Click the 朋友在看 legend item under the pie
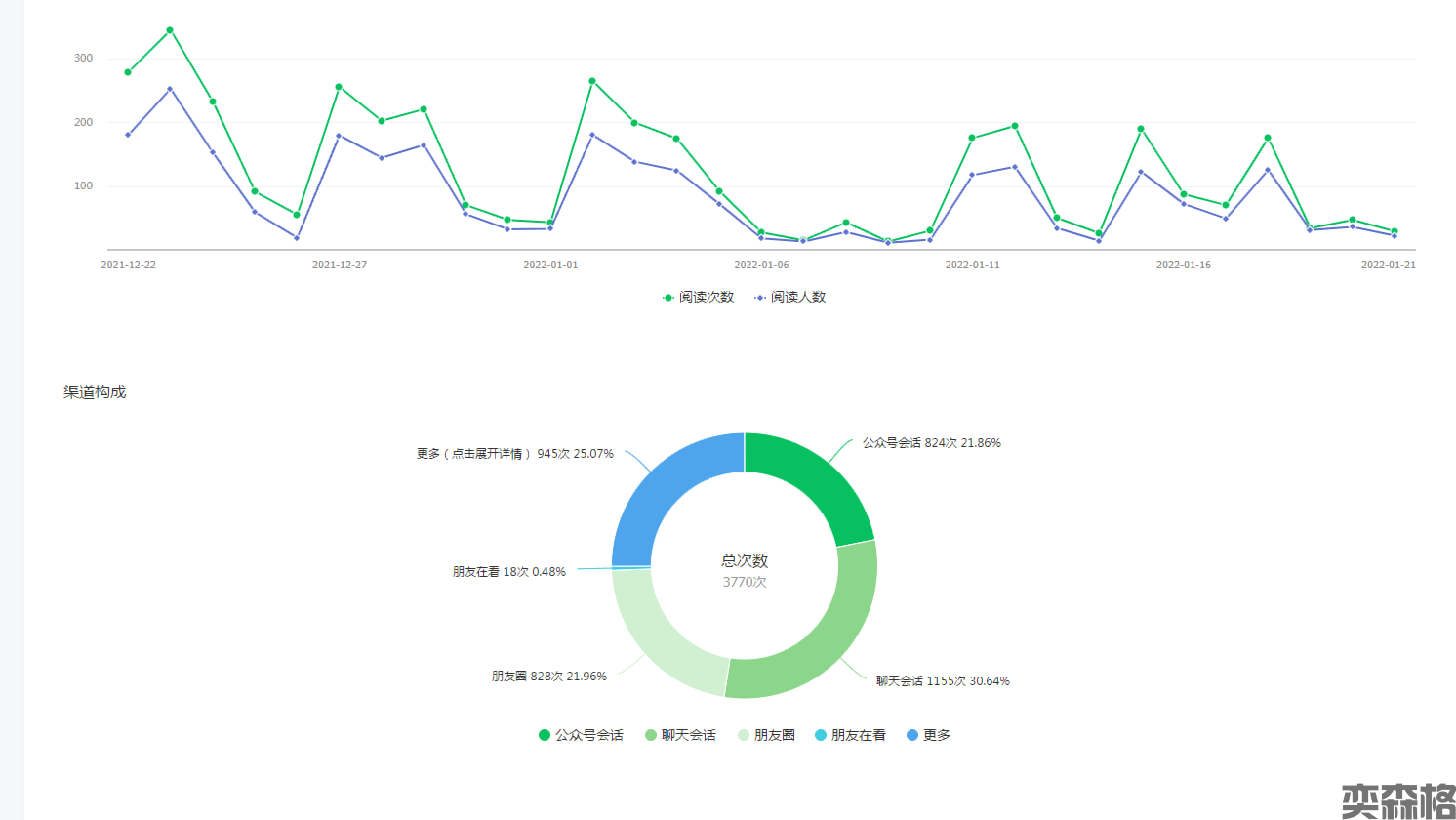The height and width of the screenshot is (820, 1456). (x=850, y=735)
